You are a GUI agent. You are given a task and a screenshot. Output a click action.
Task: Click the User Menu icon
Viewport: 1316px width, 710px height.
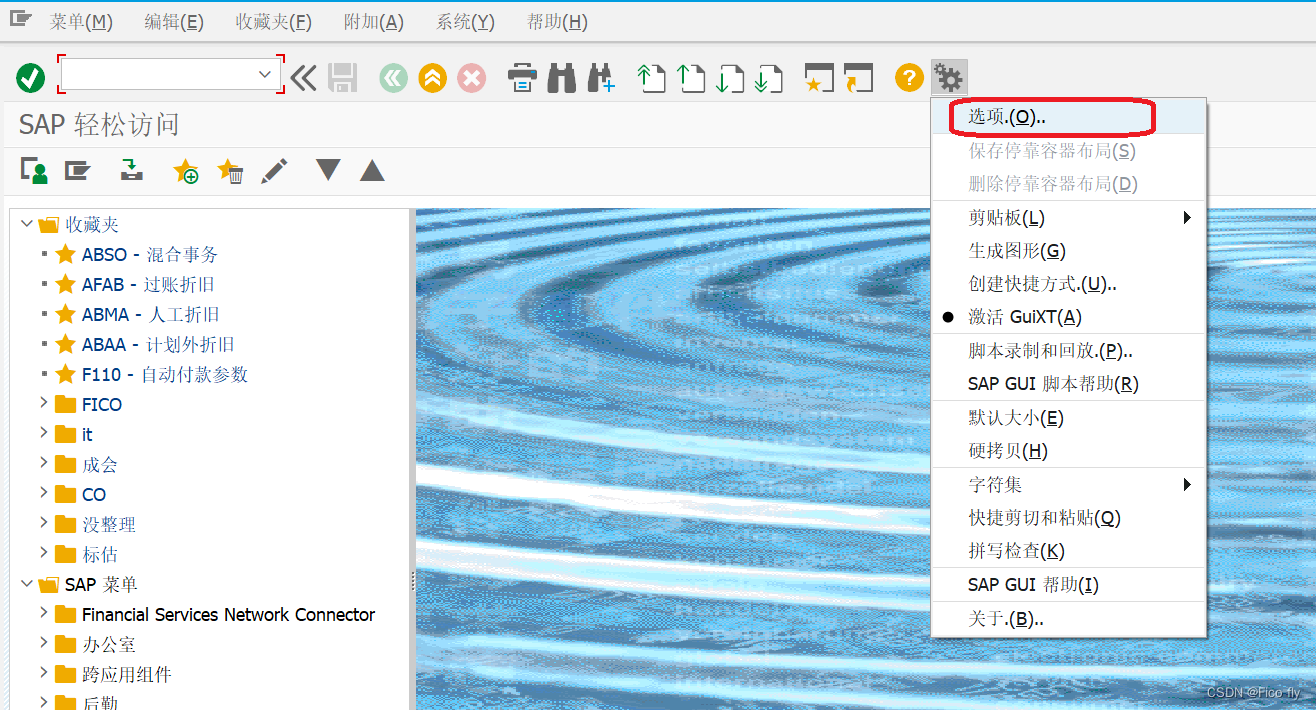[35, 171]
